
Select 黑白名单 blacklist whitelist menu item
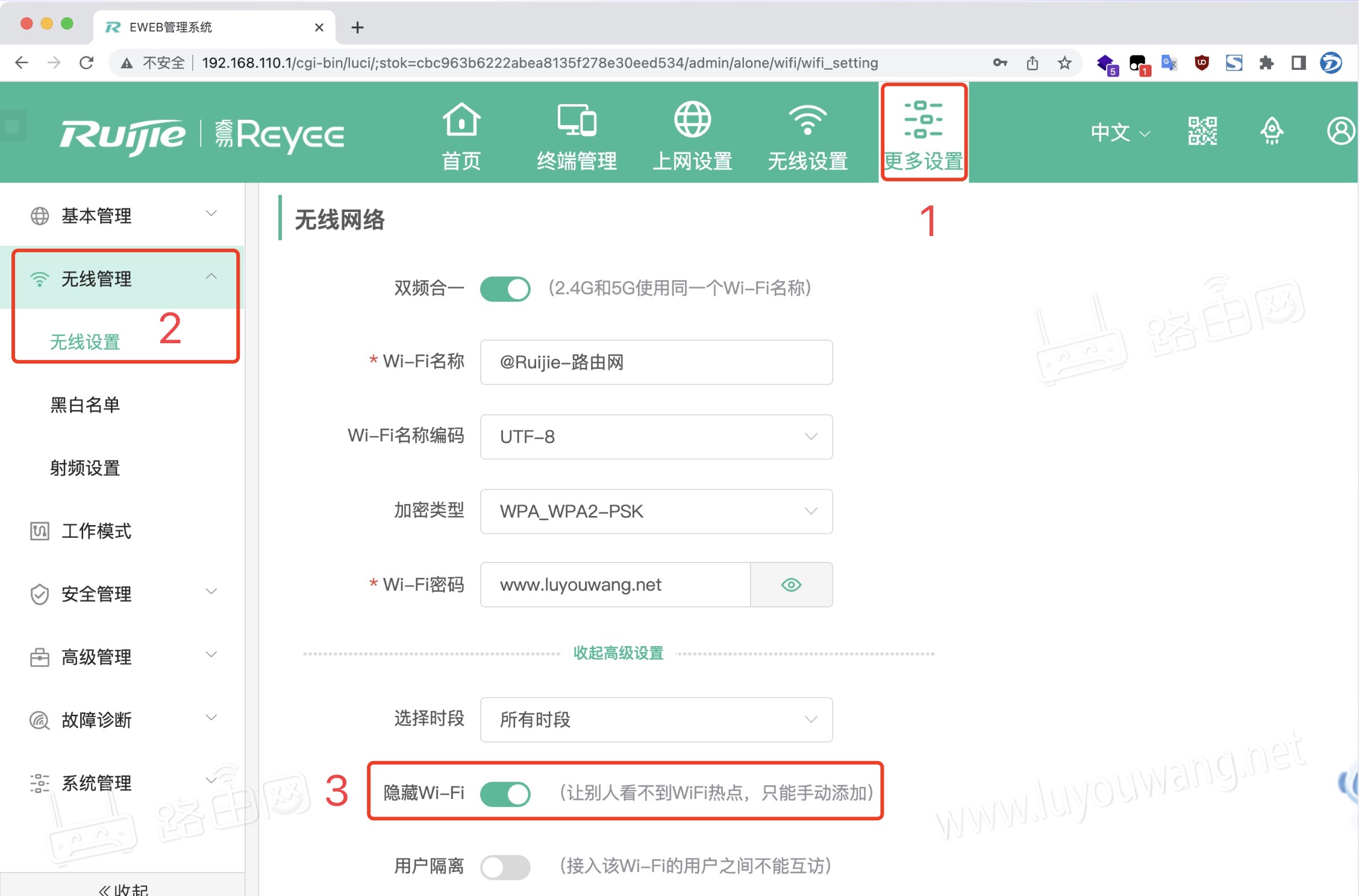84,405
